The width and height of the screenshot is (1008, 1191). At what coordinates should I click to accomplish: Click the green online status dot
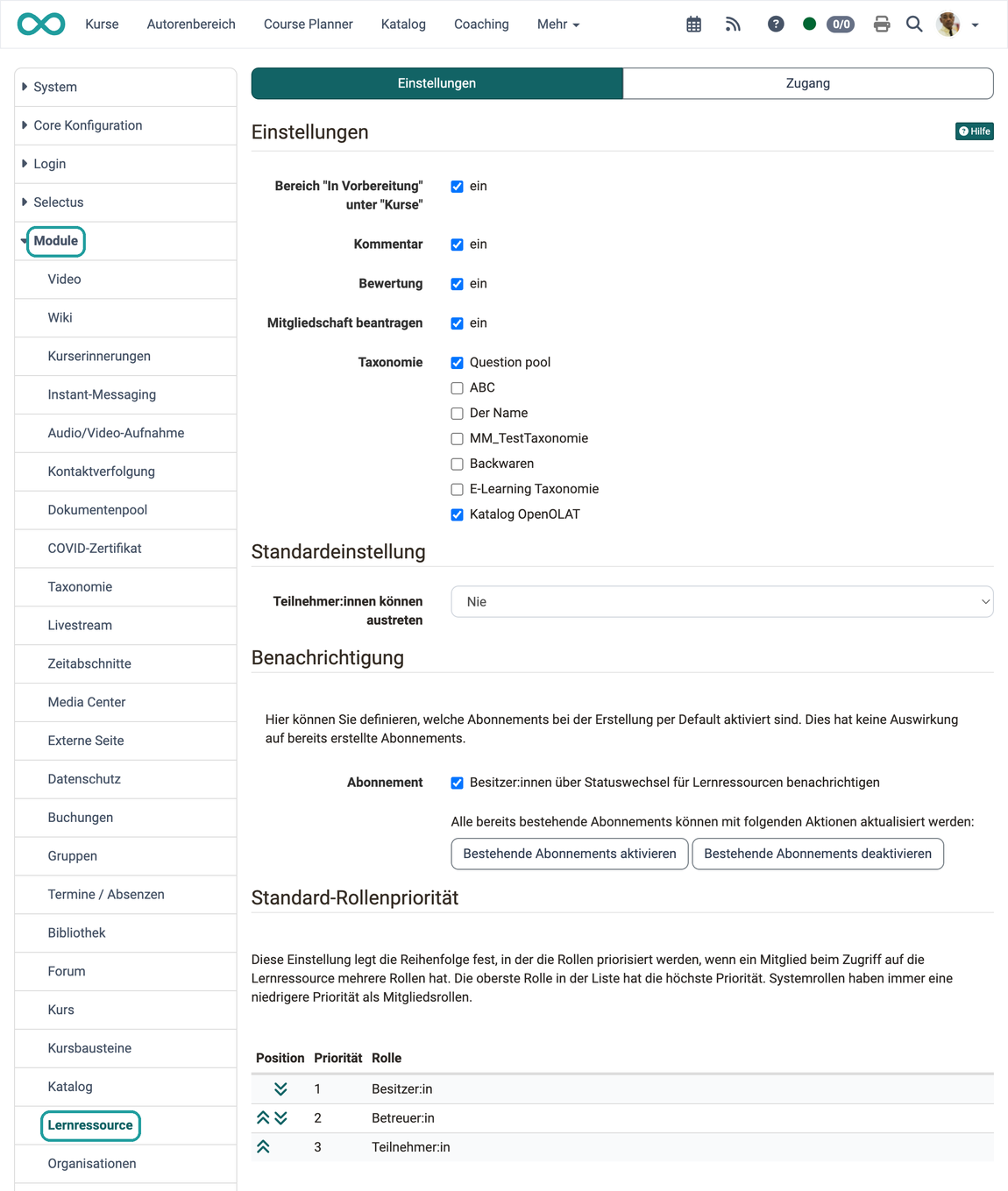[x=809, y=25]
